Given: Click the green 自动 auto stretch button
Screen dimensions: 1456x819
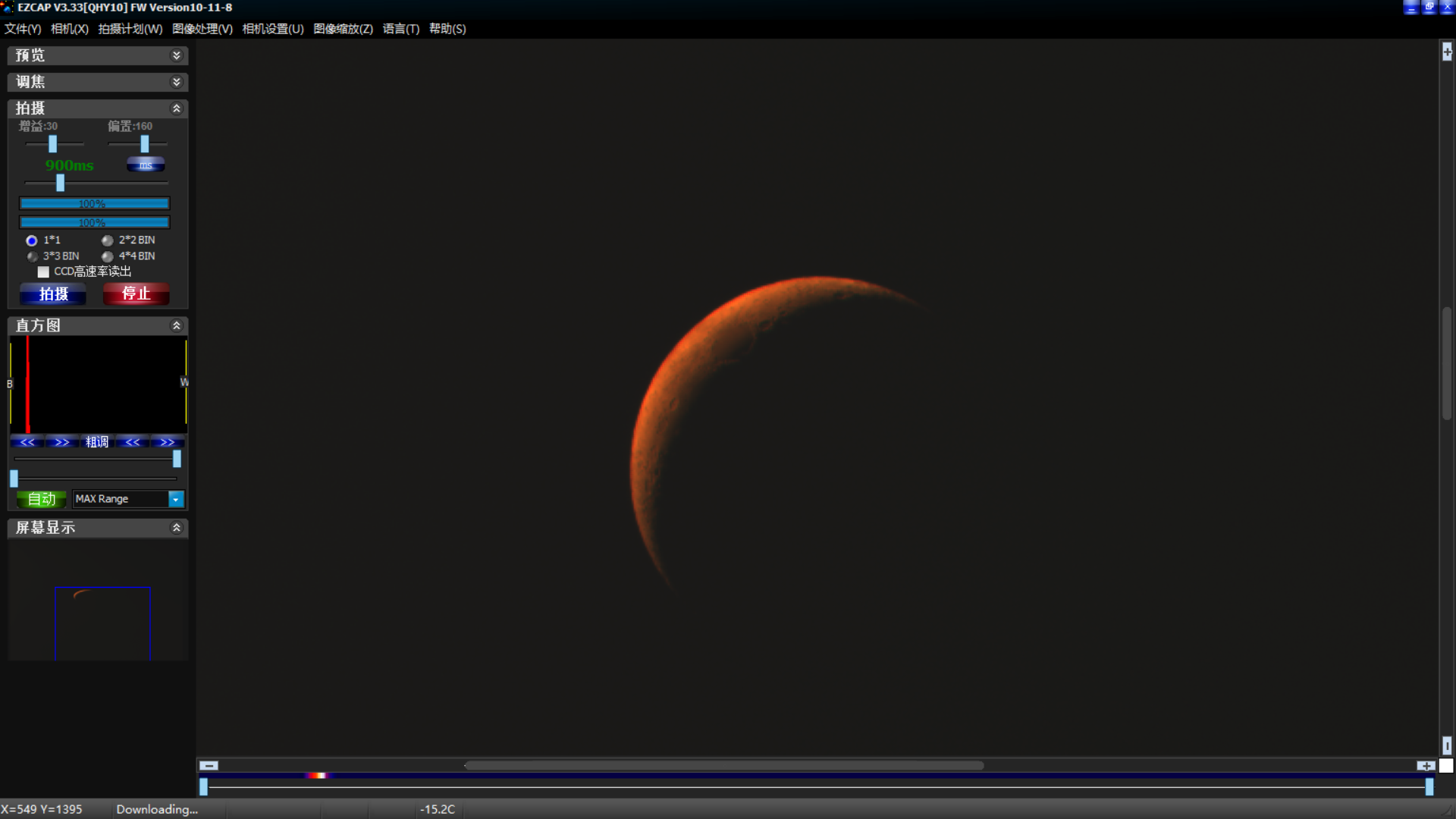Looking at the screenshot, I should (42, 499).
